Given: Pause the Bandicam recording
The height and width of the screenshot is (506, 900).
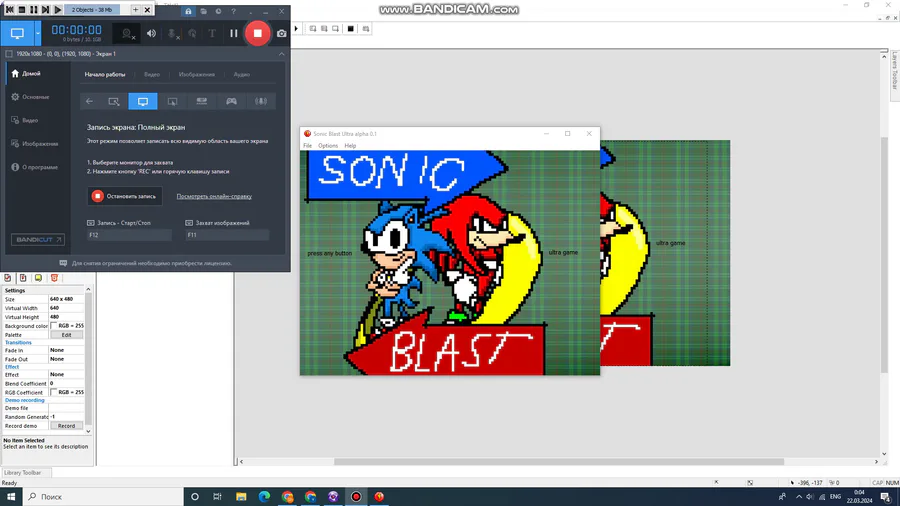Looking at the screenshot, I should (234, 33).
